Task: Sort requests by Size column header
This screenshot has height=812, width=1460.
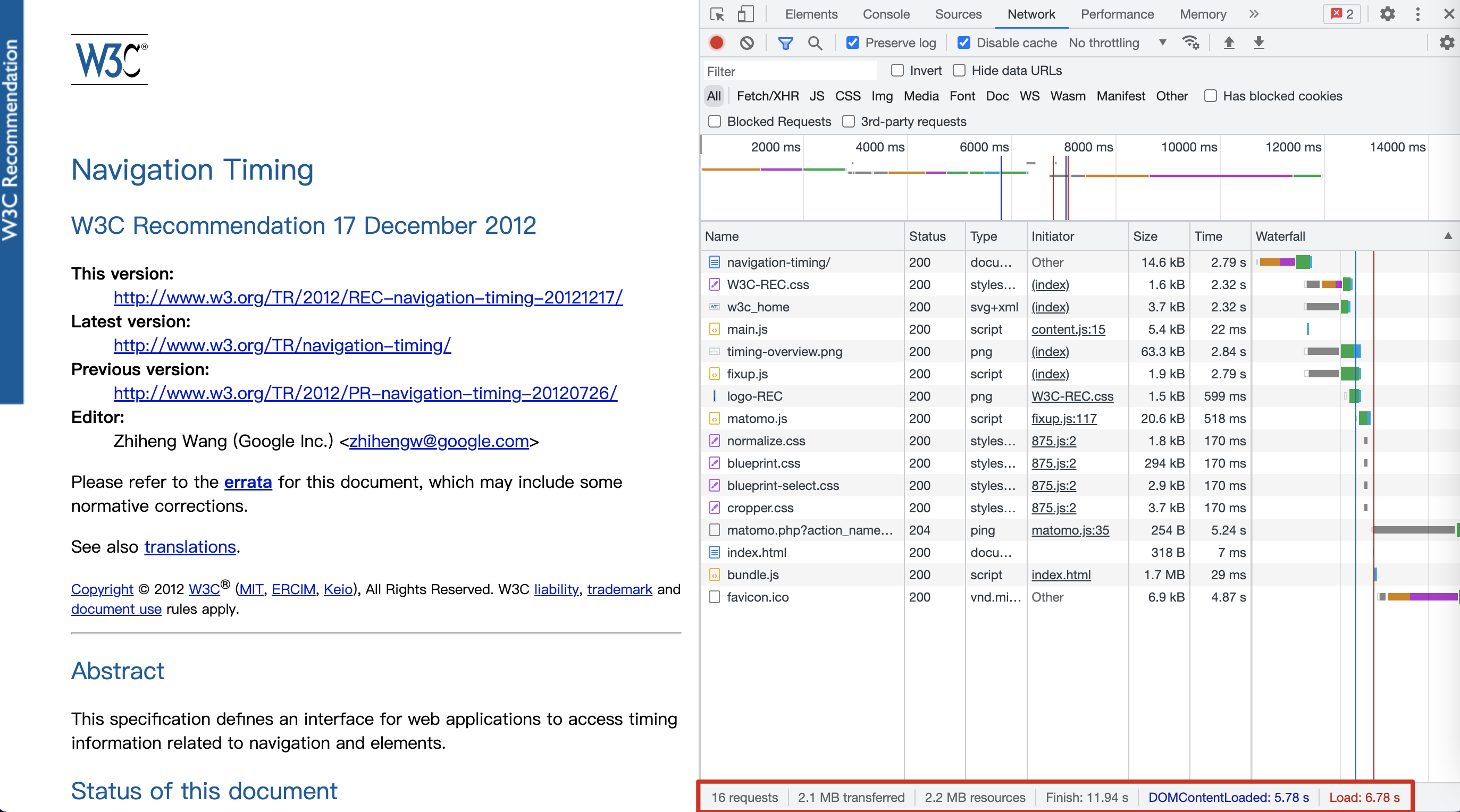Action: pyautogui.click(x=1159, y=236)
